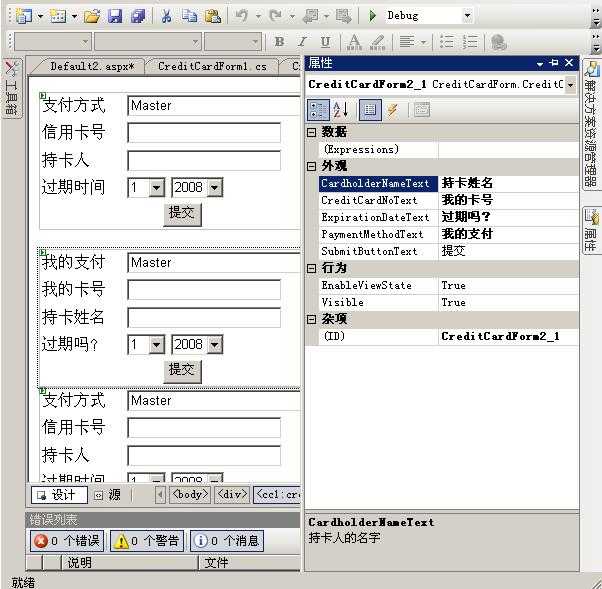The image size is (602, 589).
Task: Open the font name combo box
Action: coord(148,42)
